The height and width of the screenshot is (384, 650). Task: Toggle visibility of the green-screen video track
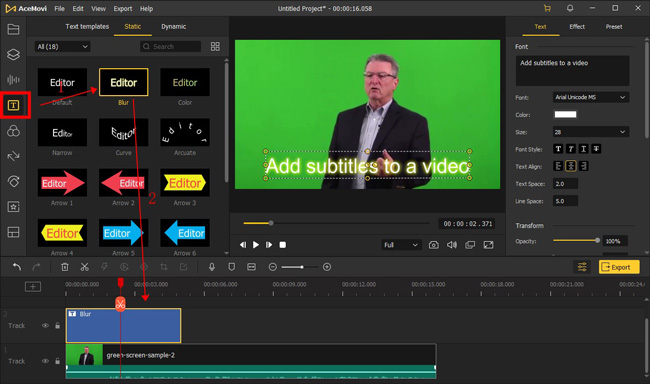click(45, 361)
